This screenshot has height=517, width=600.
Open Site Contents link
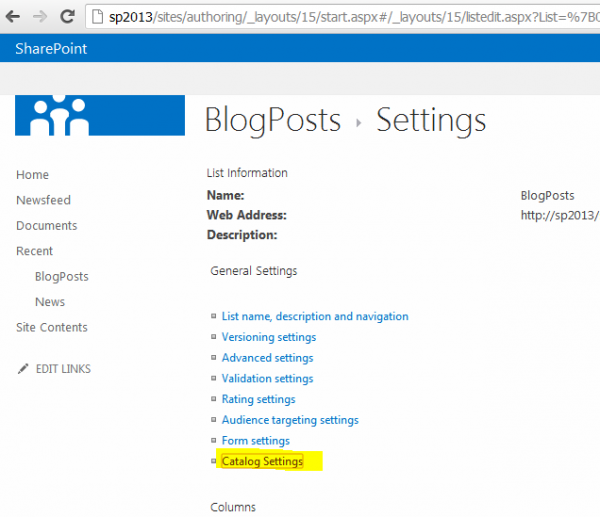pyautogui.click(x=51, y=328)
